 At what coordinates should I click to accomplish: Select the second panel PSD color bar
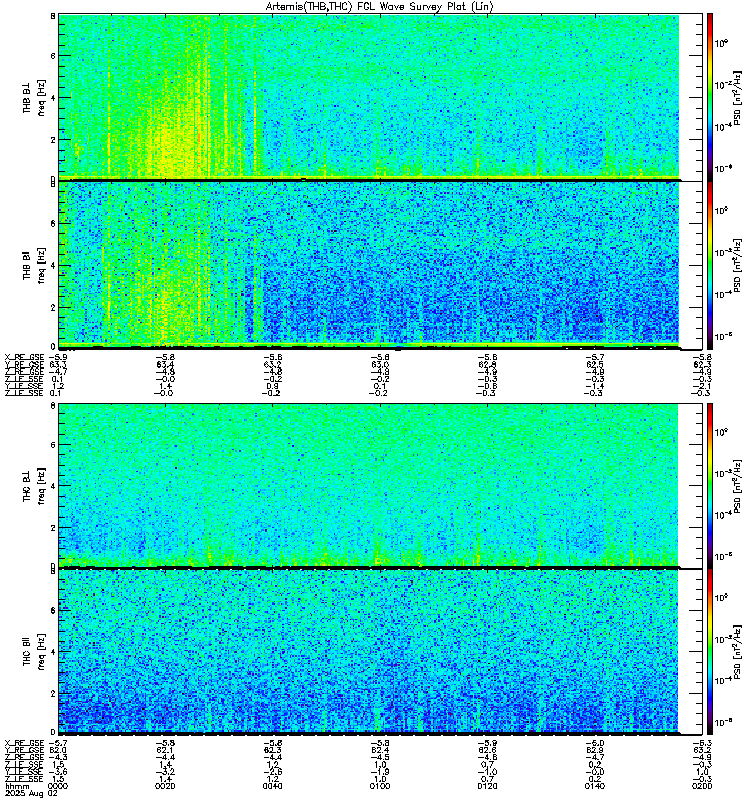[710, 265]
